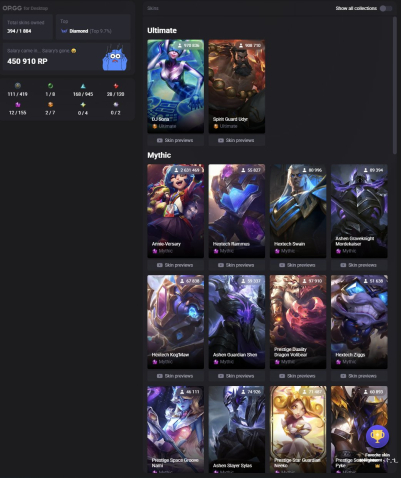Open the Ashen Graveknight Mordekaiser skin card
This screenshot has width=401, height=478.
click(x=359, y=211)
